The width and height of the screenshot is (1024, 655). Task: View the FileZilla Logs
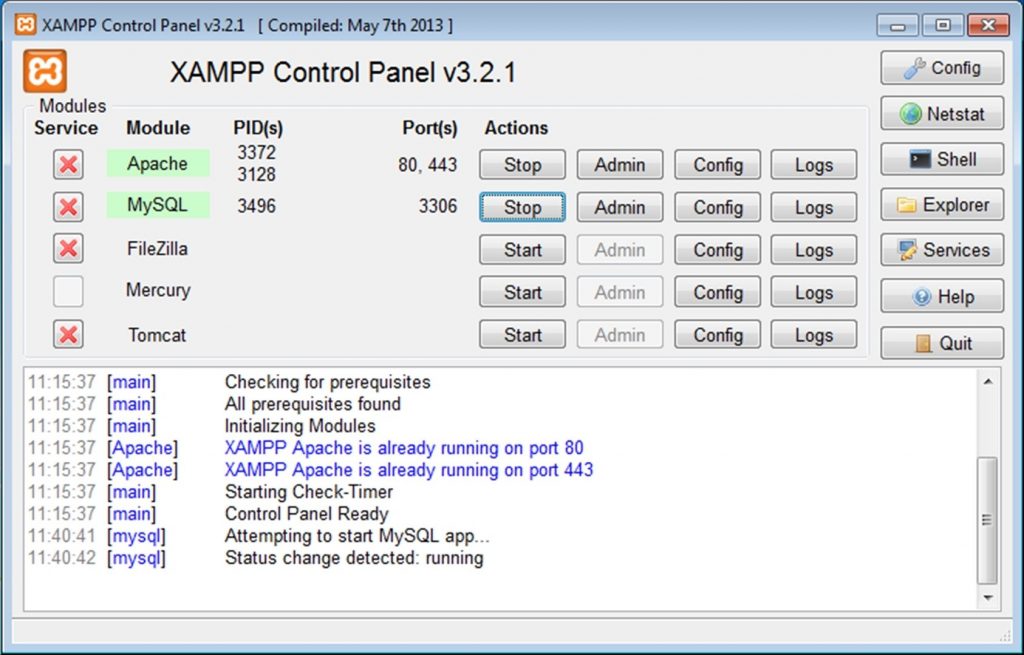click(814, 249)
